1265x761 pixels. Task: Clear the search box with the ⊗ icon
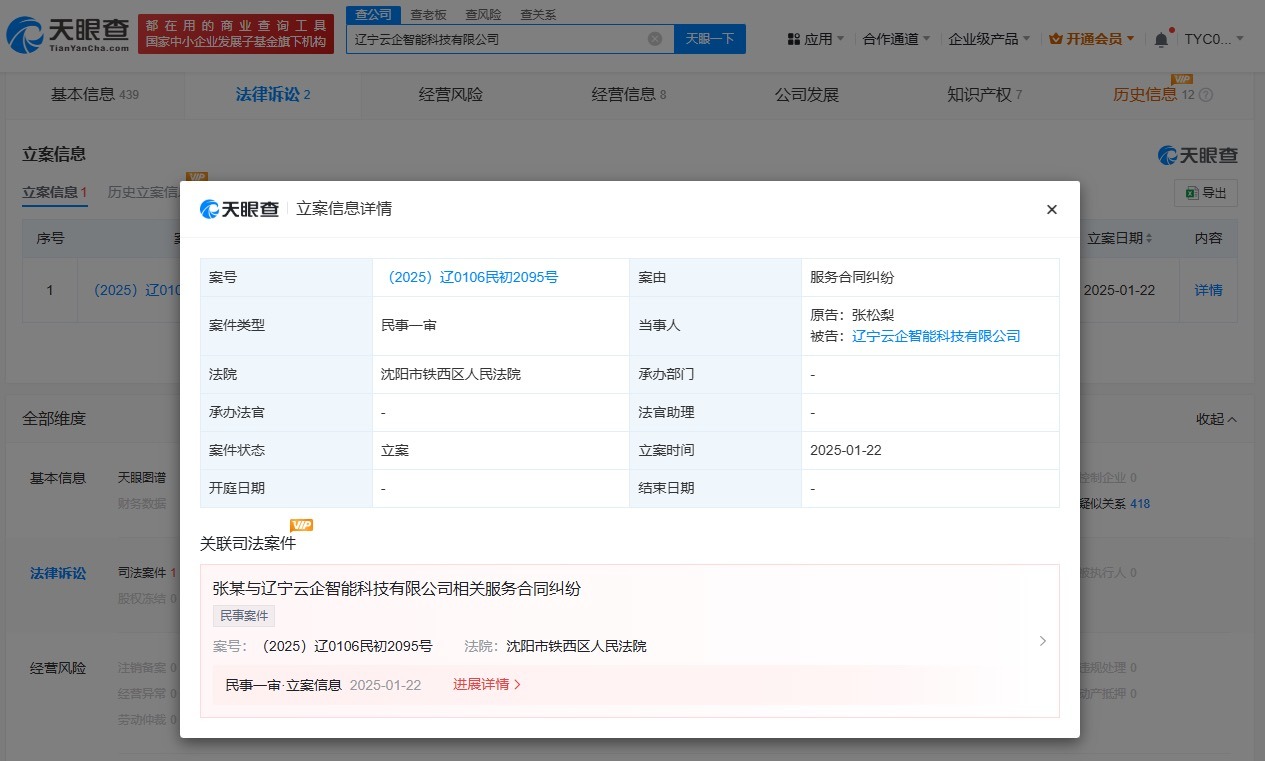pos(655,38)
